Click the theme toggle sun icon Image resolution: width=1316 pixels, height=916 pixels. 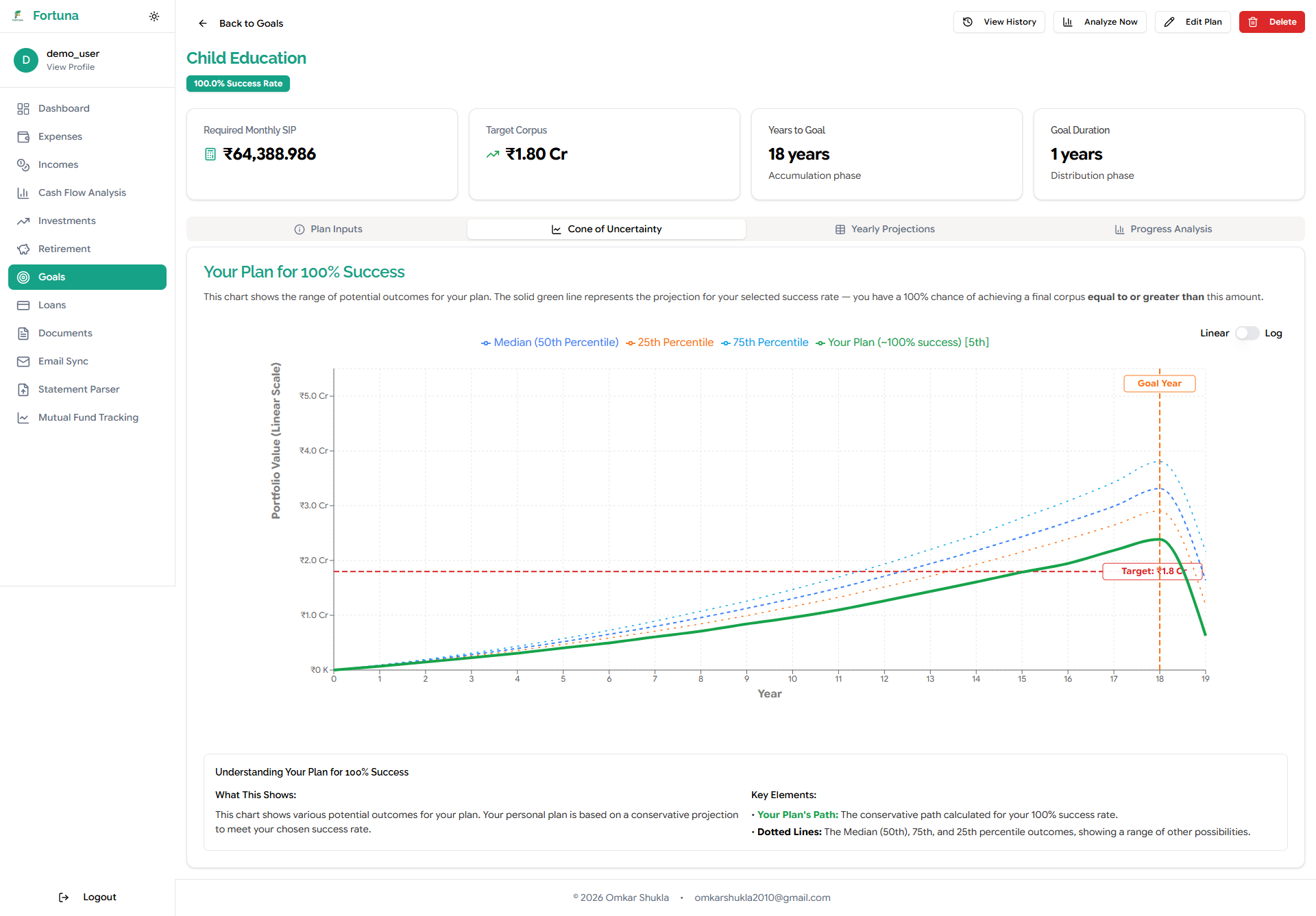tap(154, 16)
